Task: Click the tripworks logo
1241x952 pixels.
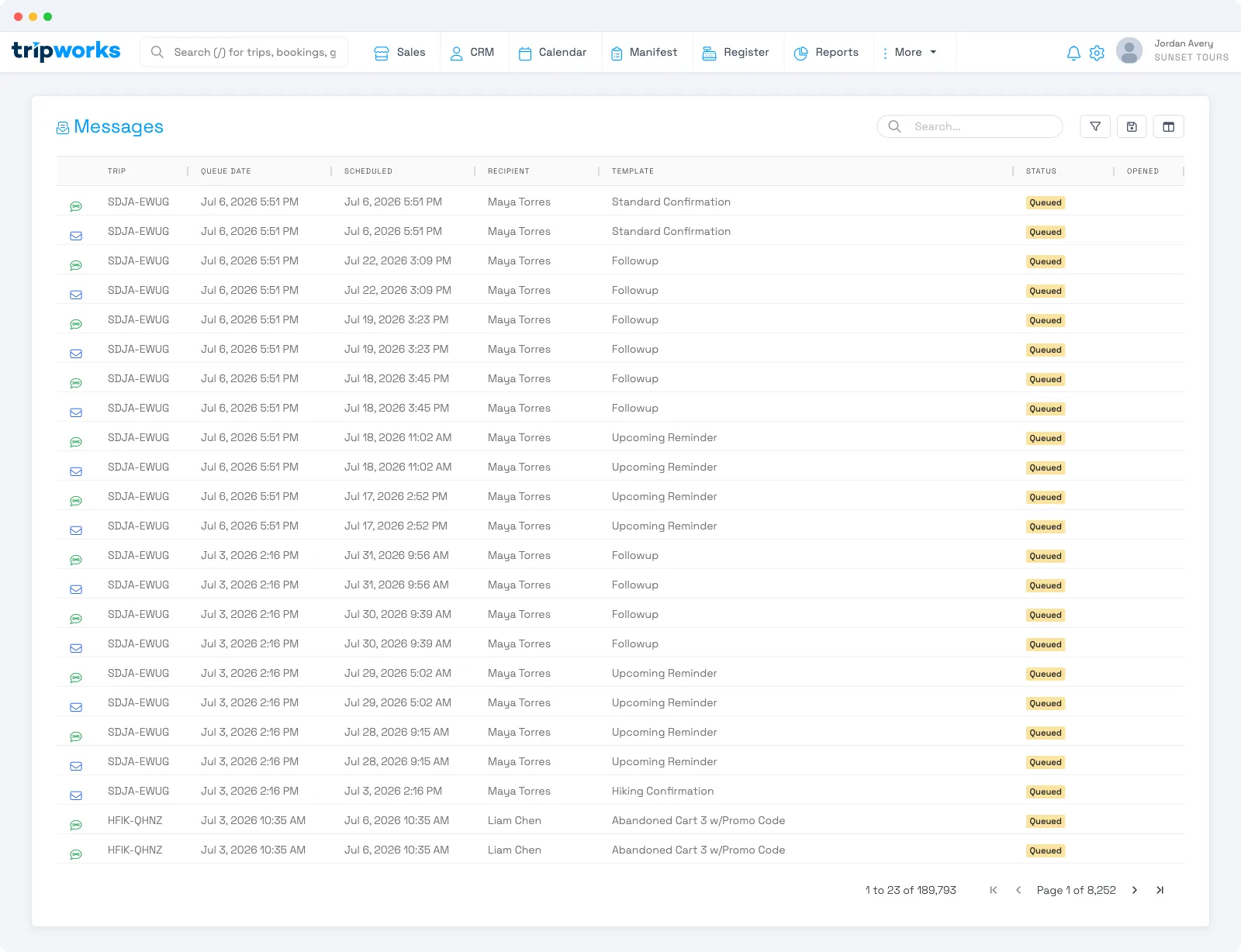Action: [66, 51]
